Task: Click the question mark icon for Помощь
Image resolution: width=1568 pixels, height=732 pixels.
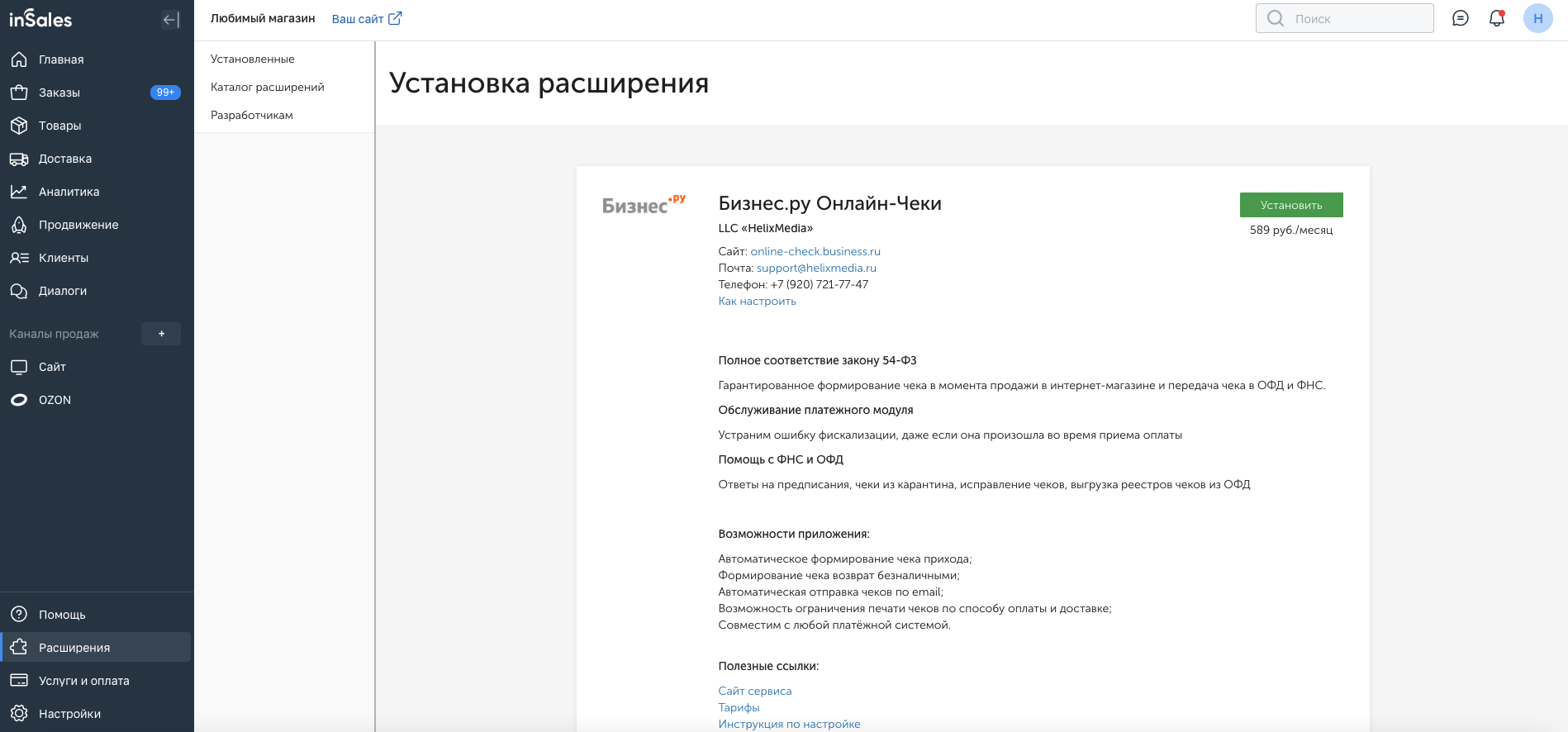Action: coord(19,615)
